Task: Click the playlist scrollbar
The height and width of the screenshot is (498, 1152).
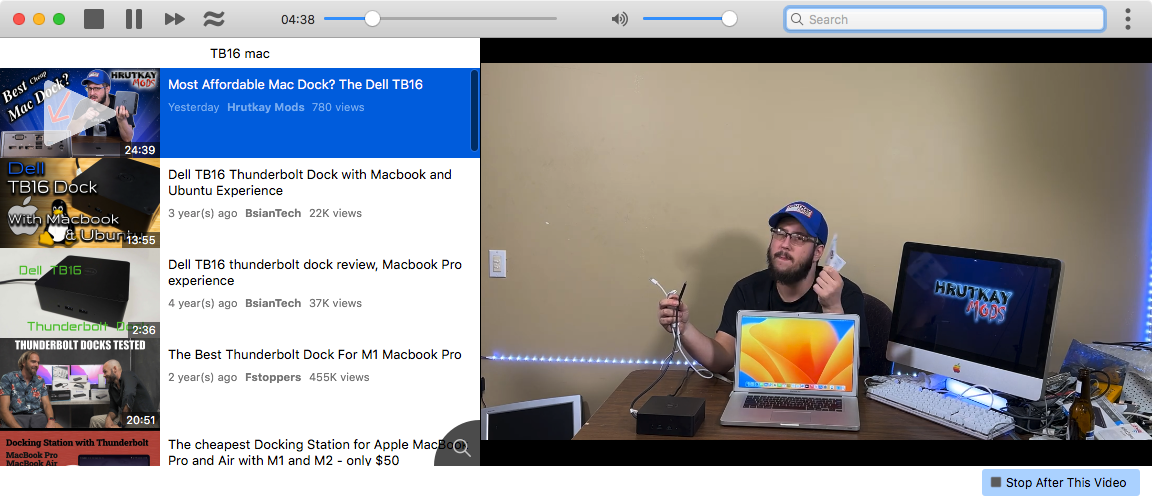Action: [x=475, y=110]
